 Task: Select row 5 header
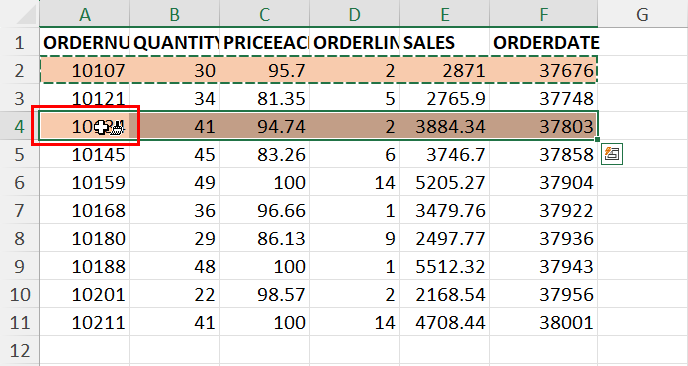[20, 154]
